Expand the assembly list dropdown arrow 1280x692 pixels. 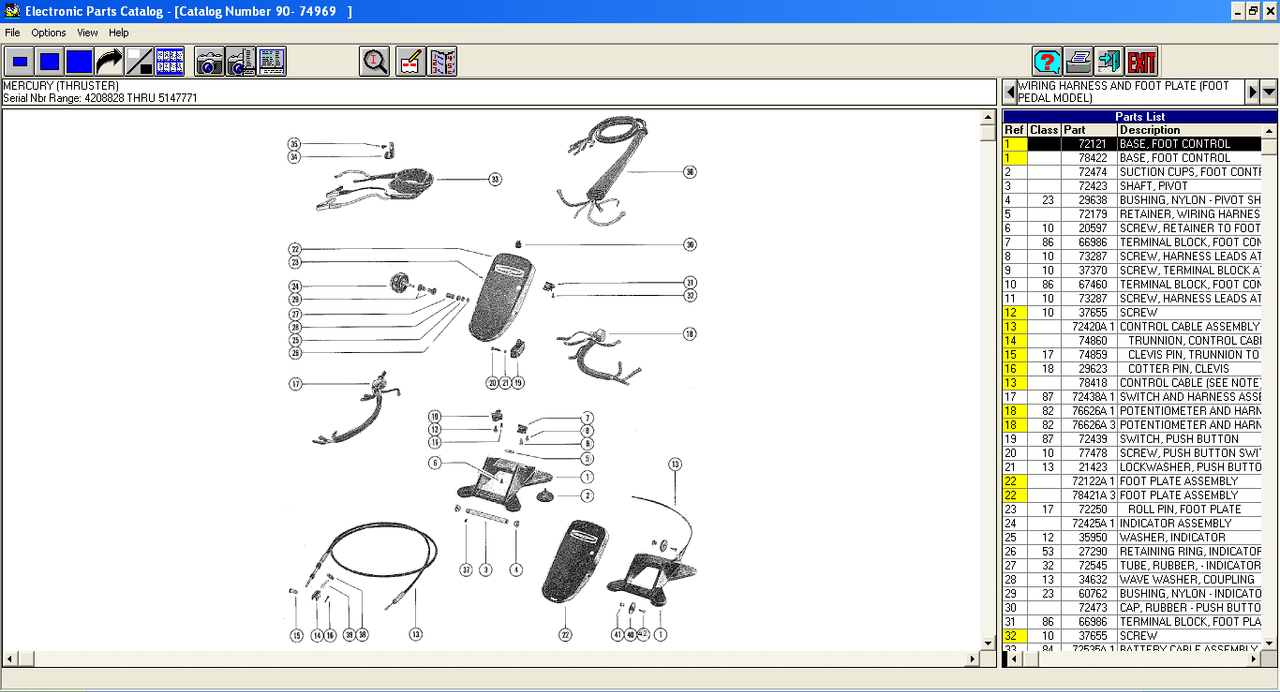coord(1269,92)
